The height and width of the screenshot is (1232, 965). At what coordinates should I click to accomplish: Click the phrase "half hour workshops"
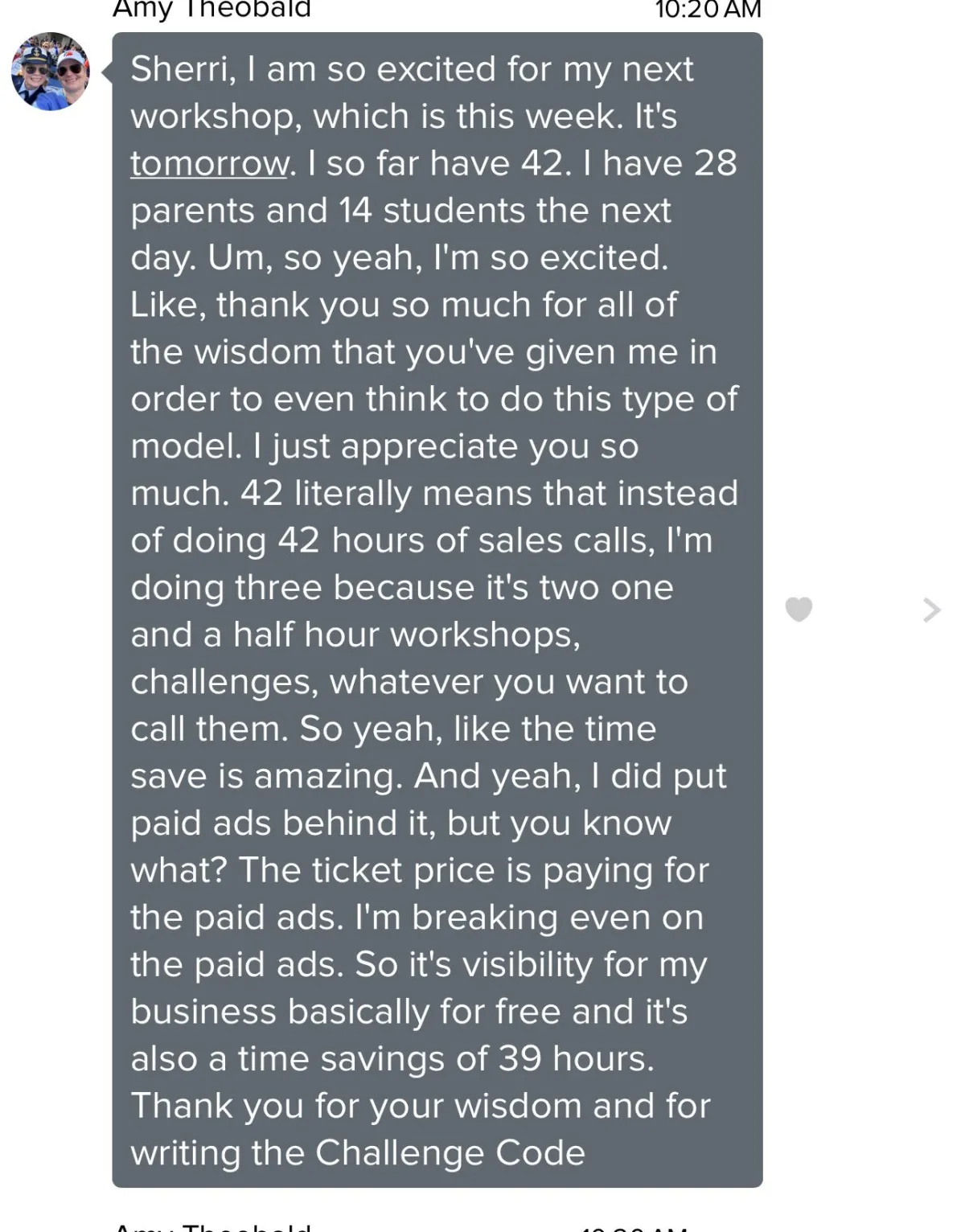click(x=406, y=634)
